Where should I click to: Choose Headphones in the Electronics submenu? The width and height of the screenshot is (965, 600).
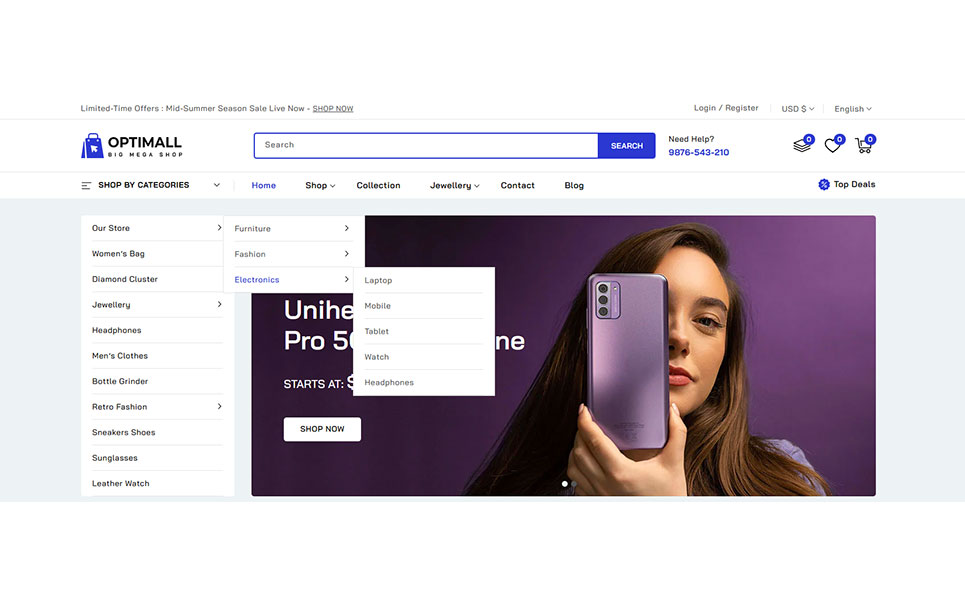(x=389, y=382)
